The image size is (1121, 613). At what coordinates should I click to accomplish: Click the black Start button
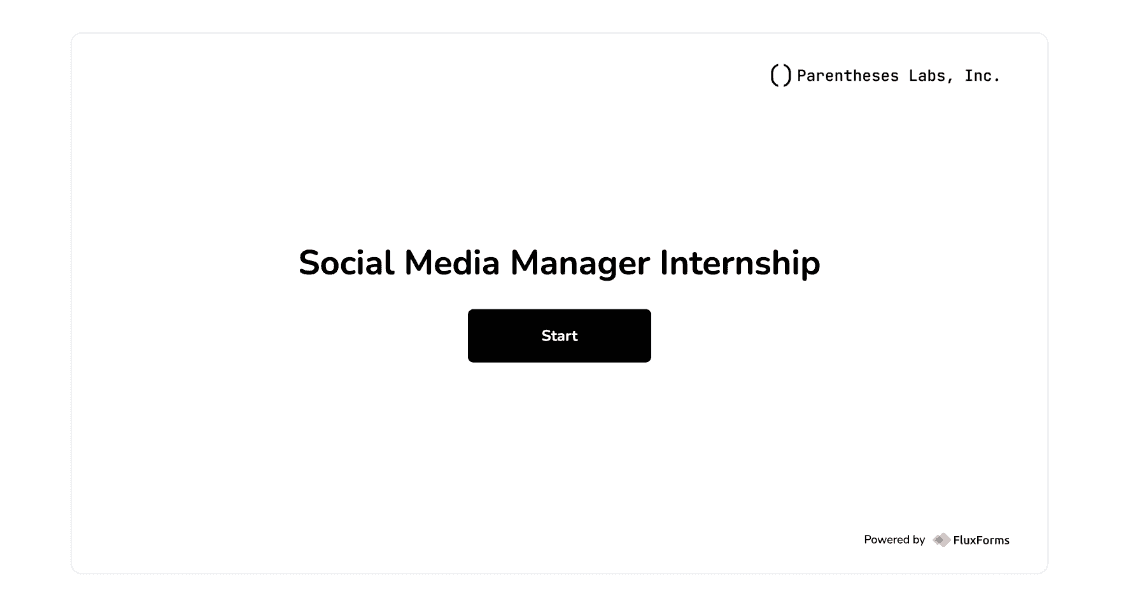559,335
